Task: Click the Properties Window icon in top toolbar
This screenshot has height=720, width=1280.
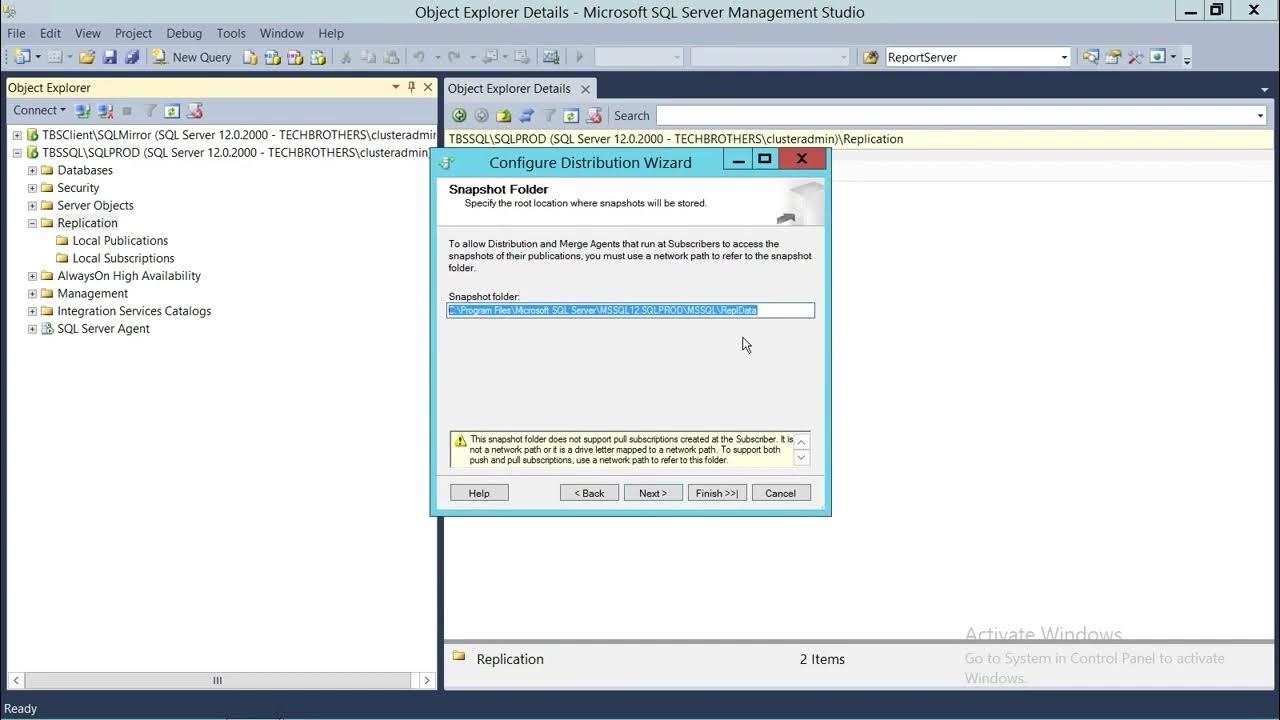Action: pyautogui.click(x=1113, y=57)
